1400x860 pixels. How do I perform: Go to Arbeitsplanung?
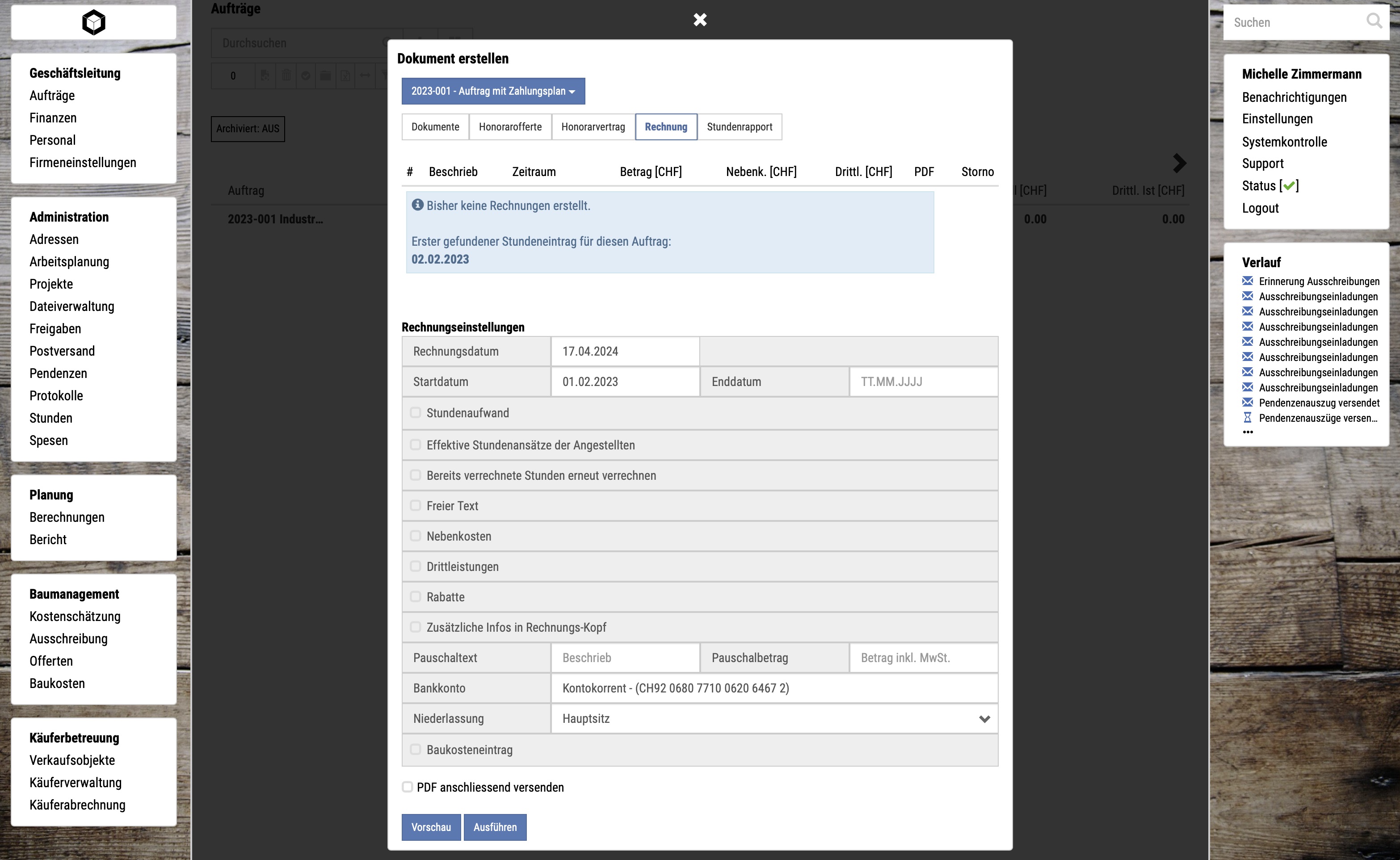click(x=69, y=262)
